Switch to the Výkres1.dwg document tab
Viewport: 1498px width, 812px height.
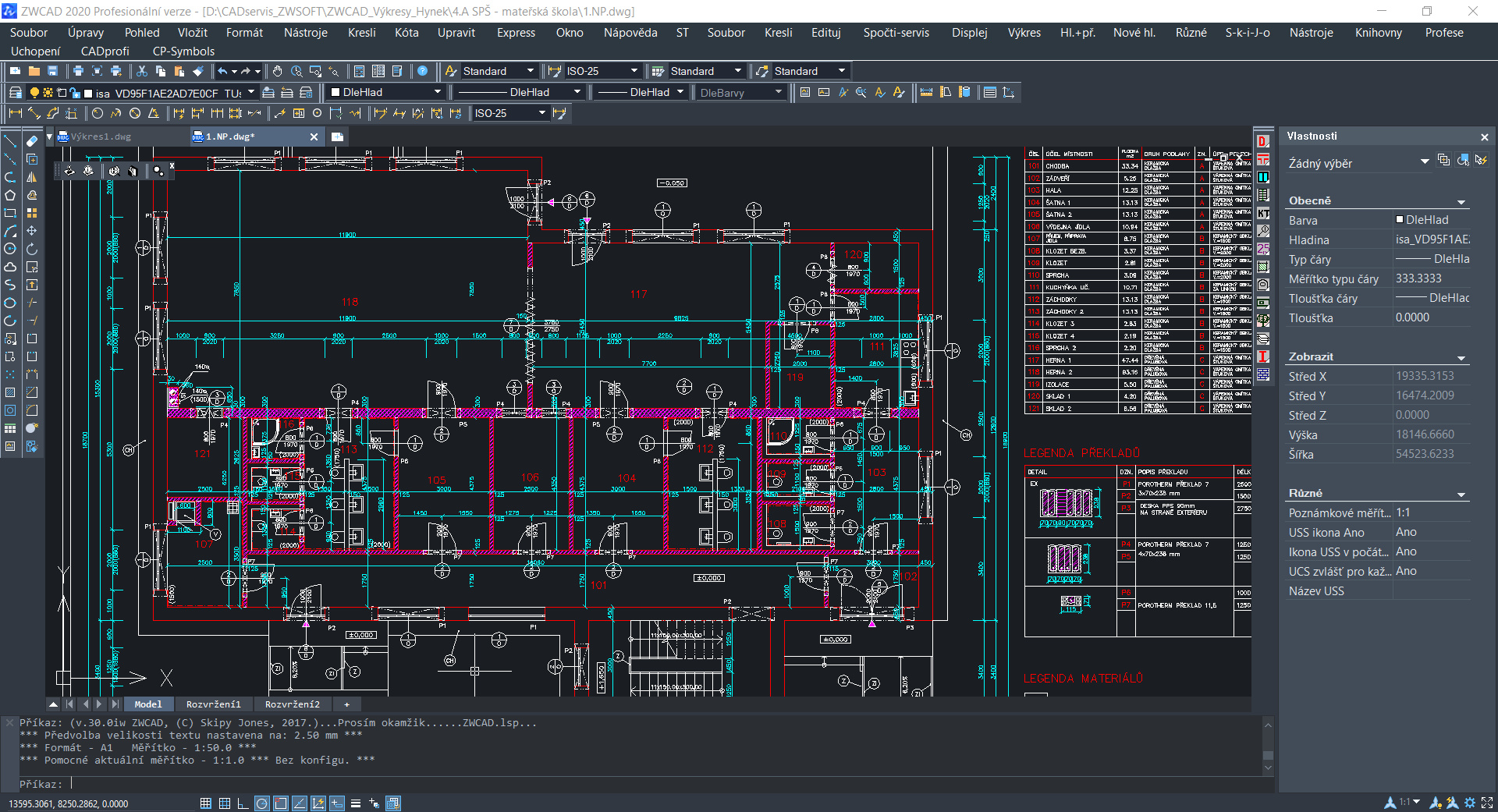coord(101,137)
